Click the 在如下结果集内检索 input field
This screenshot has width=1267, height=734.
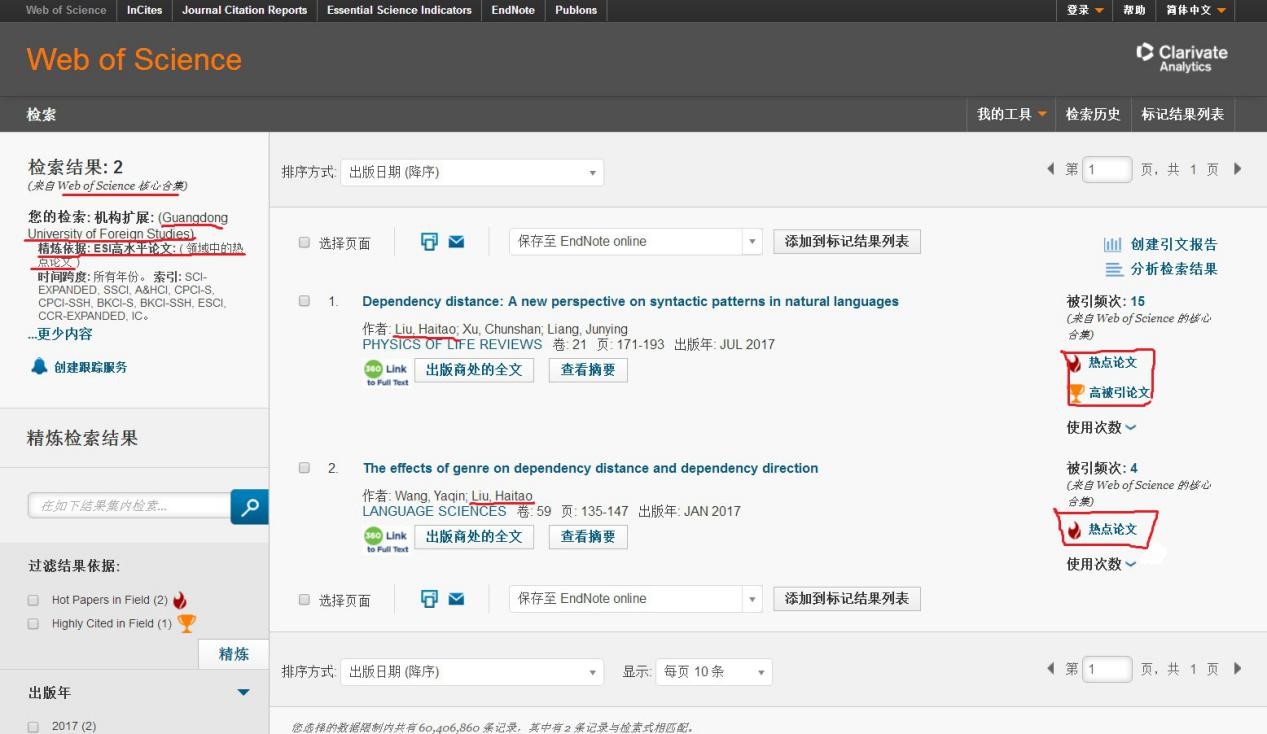tap(129, 506)
